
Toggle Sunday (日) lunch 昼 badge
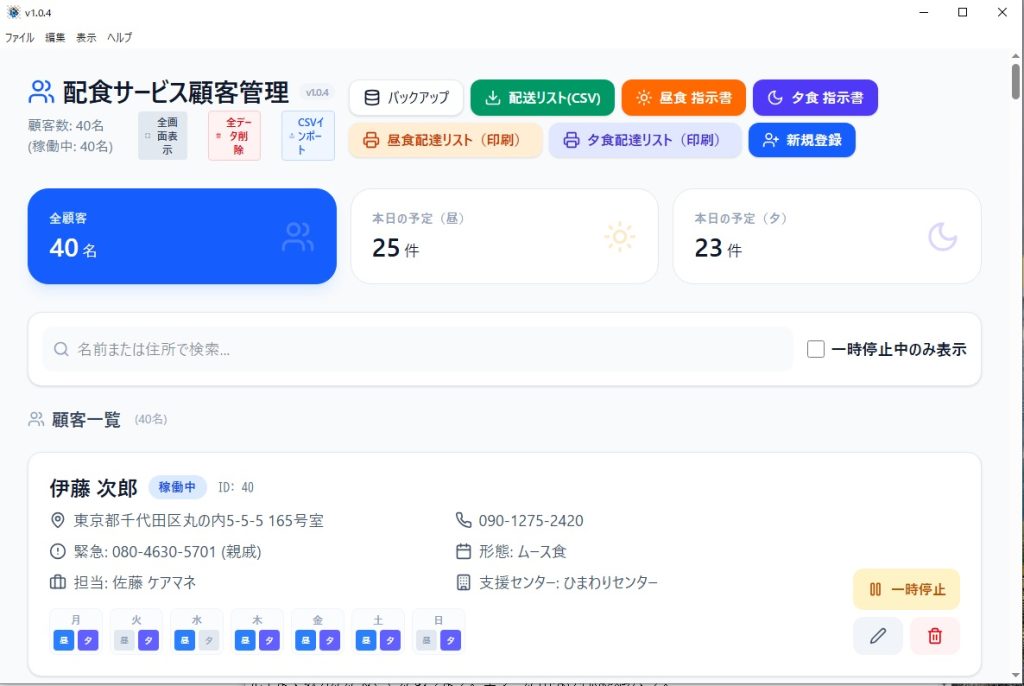pyautogui.click(x=426, y=640)
